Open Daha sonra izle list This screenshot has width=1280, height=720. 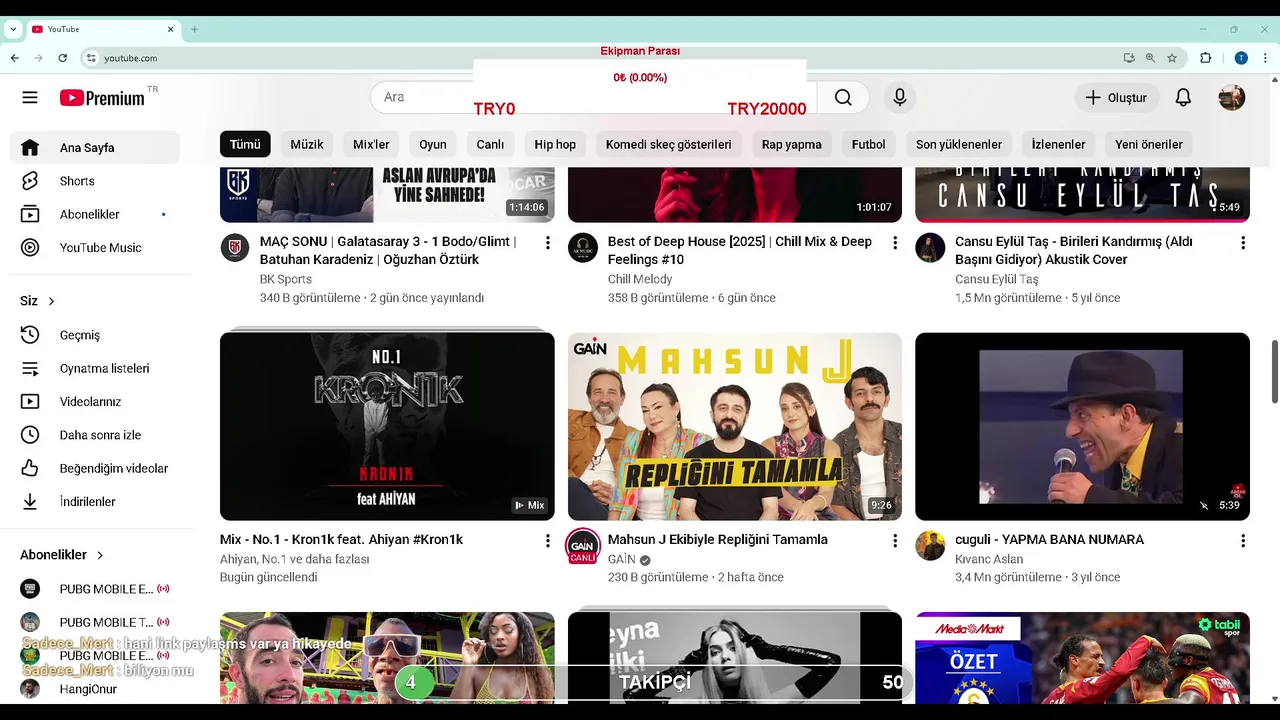pos(95,435)
